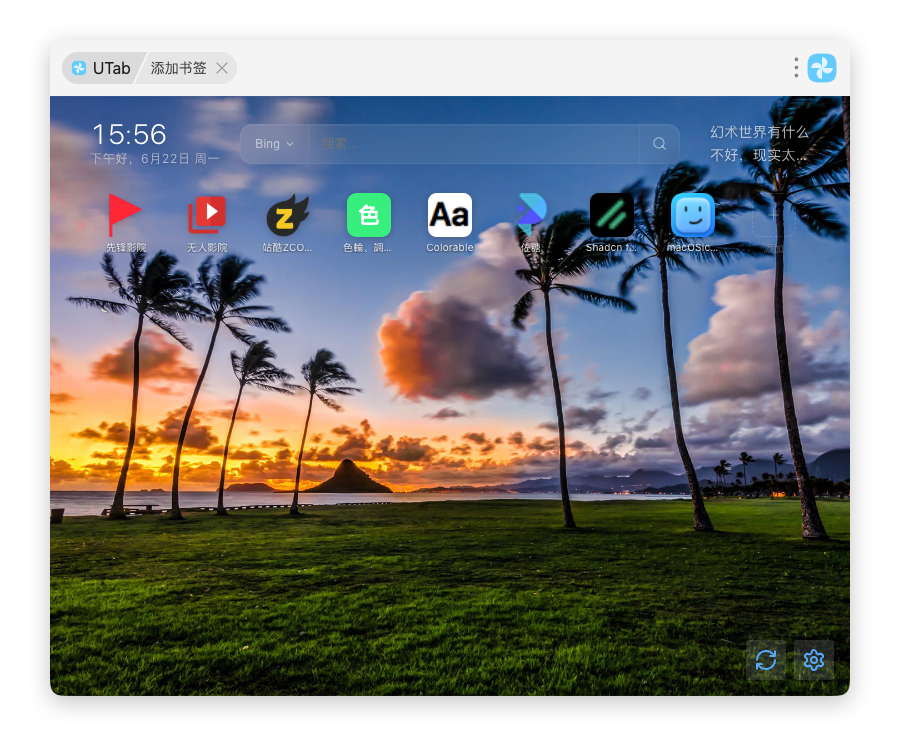Click the daily quote text 幻术世界有什么不好
This screenshot has width=900, height=756.
759,144
